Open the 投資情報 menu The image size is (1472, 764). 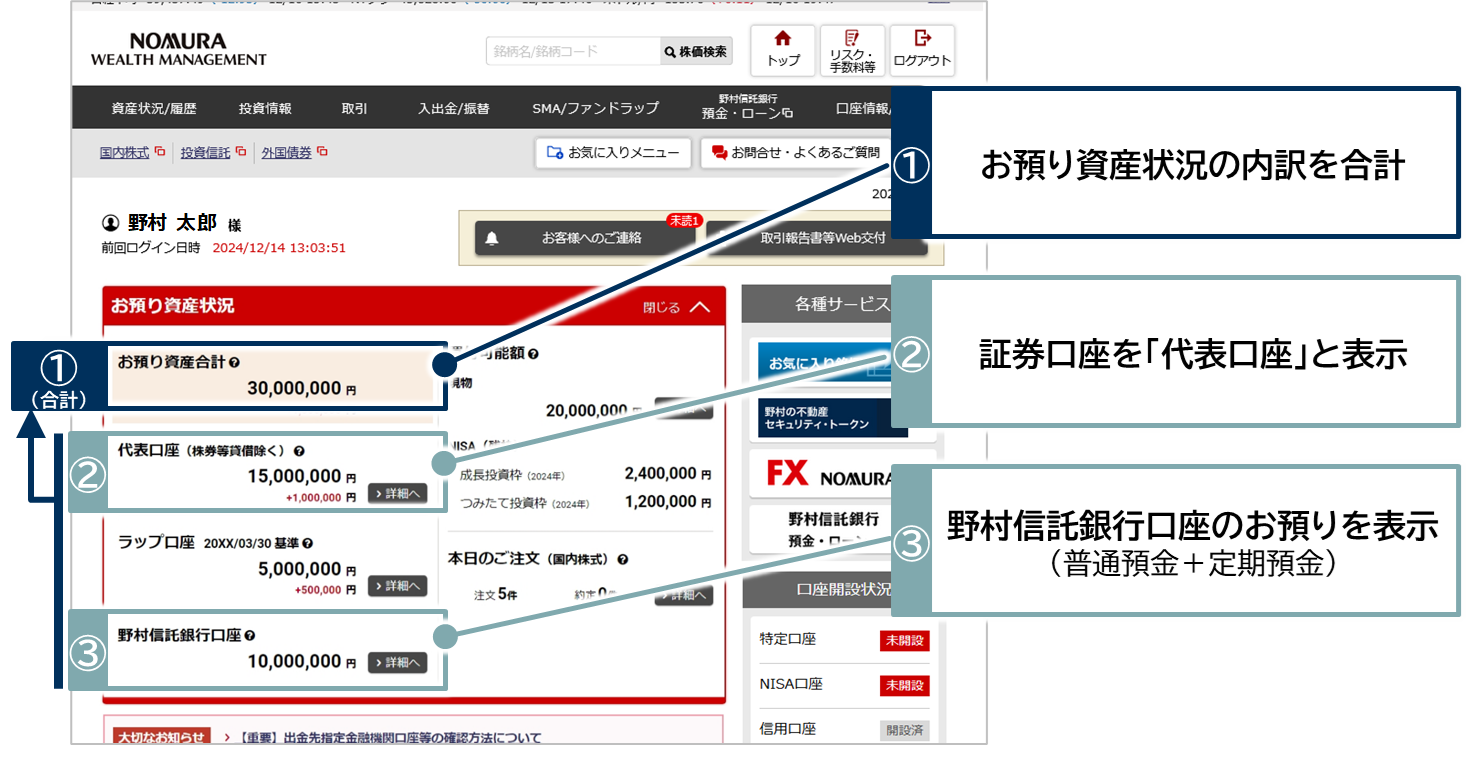coord(265,108)
